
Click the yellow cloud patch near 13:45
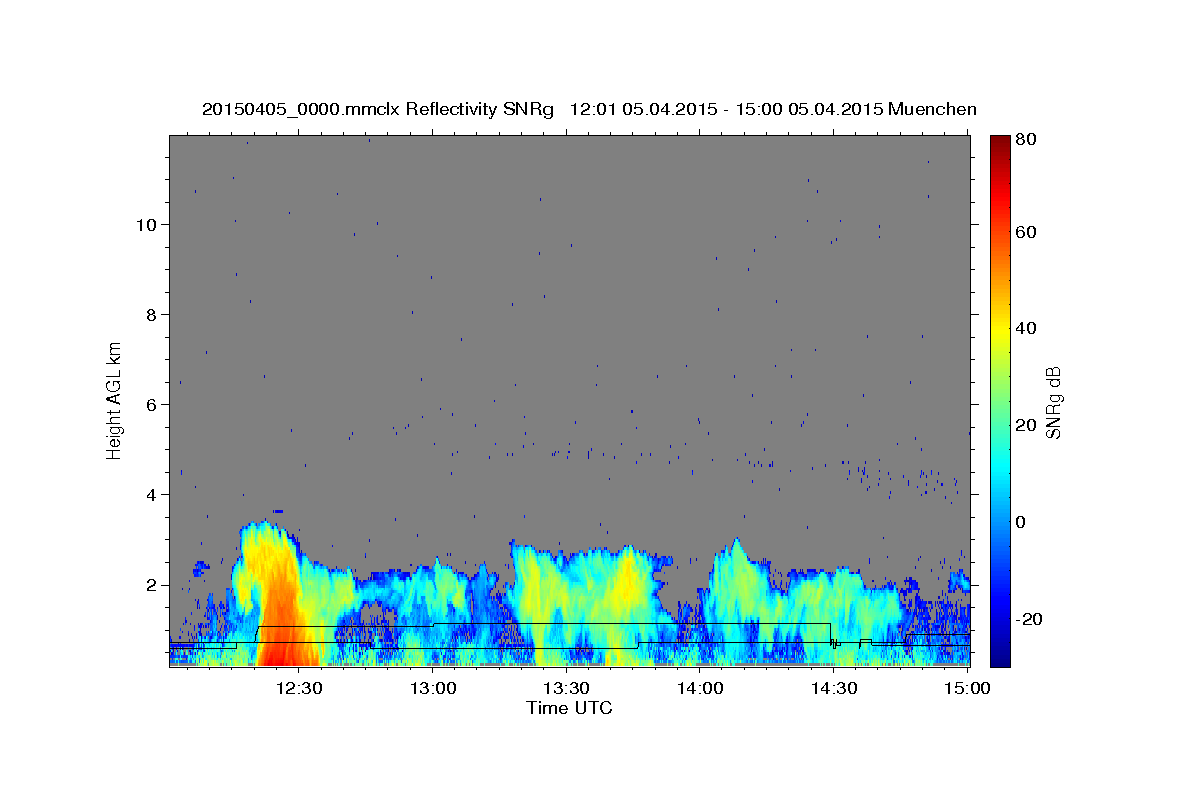click(x=628, y=580)
